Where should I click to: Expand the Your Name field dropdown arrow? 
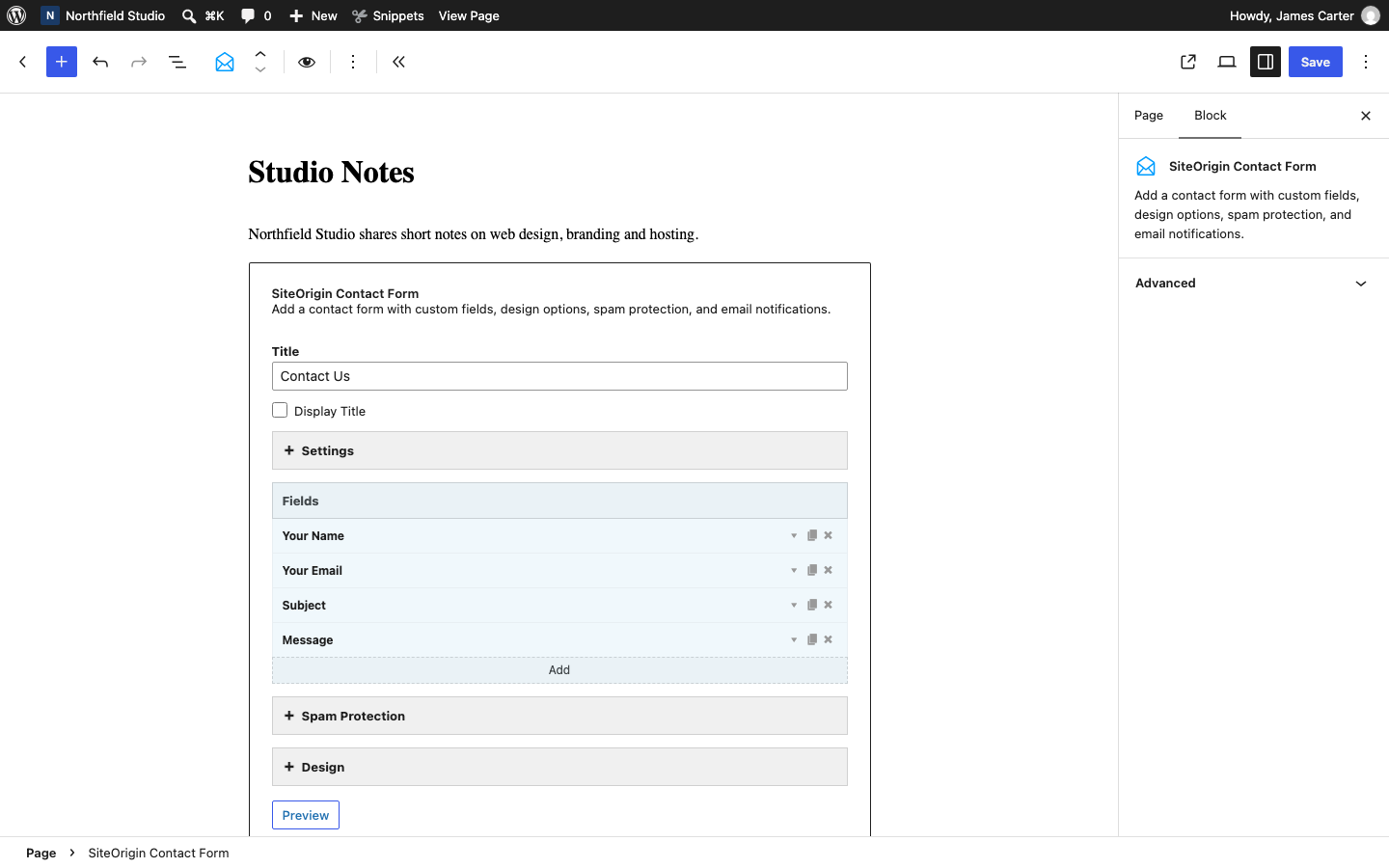pos(794,535)
